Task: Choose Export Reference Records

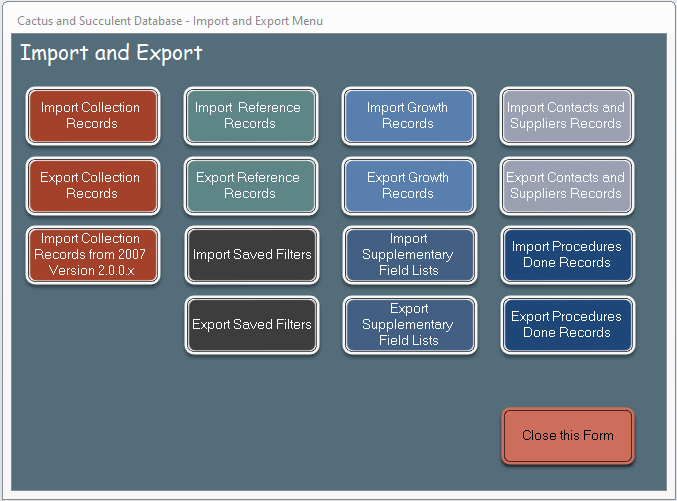Action: (251, 186)
